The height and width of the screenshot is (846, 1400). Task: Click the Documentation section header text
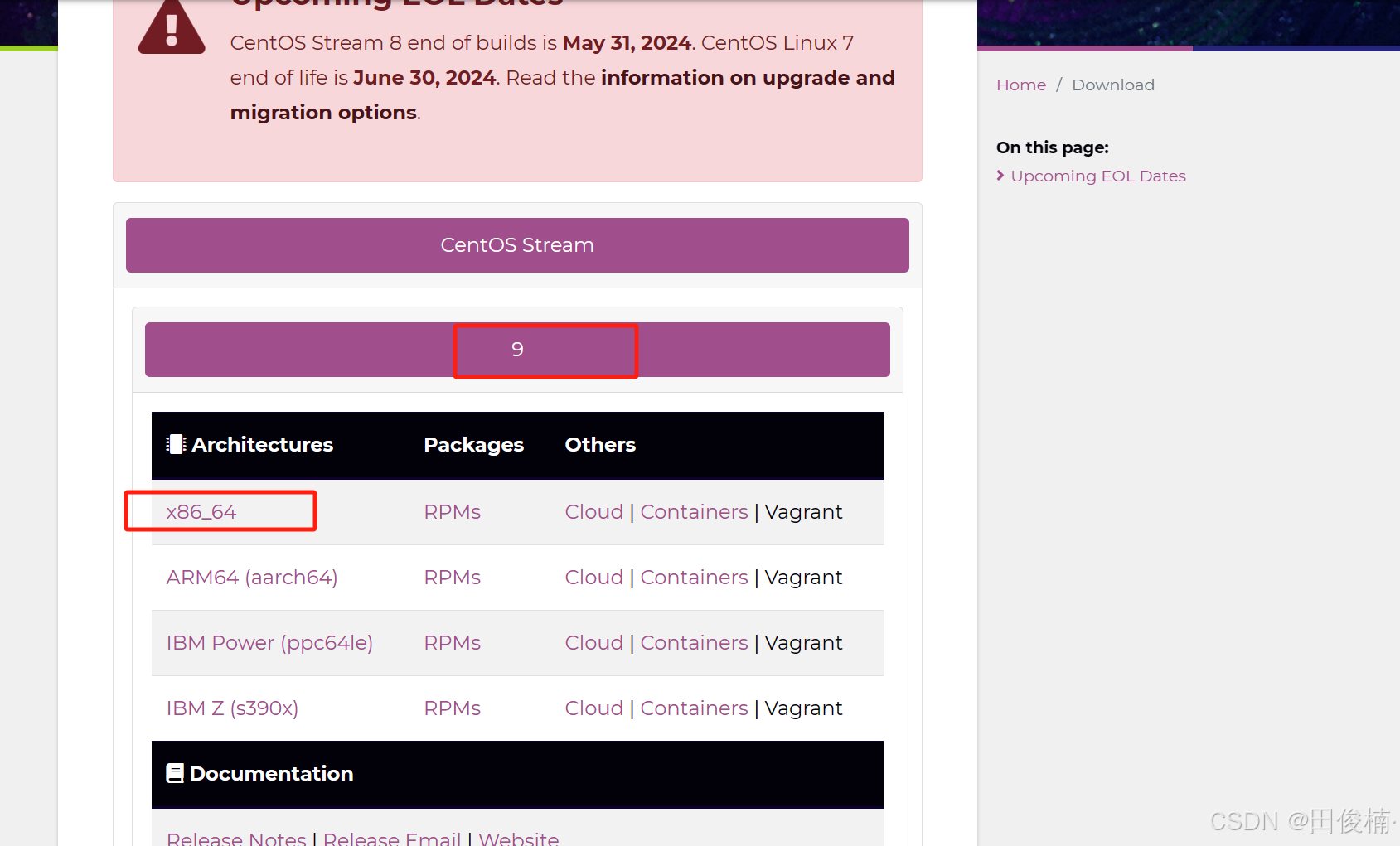pyautogui.click(x=272, y=773)
